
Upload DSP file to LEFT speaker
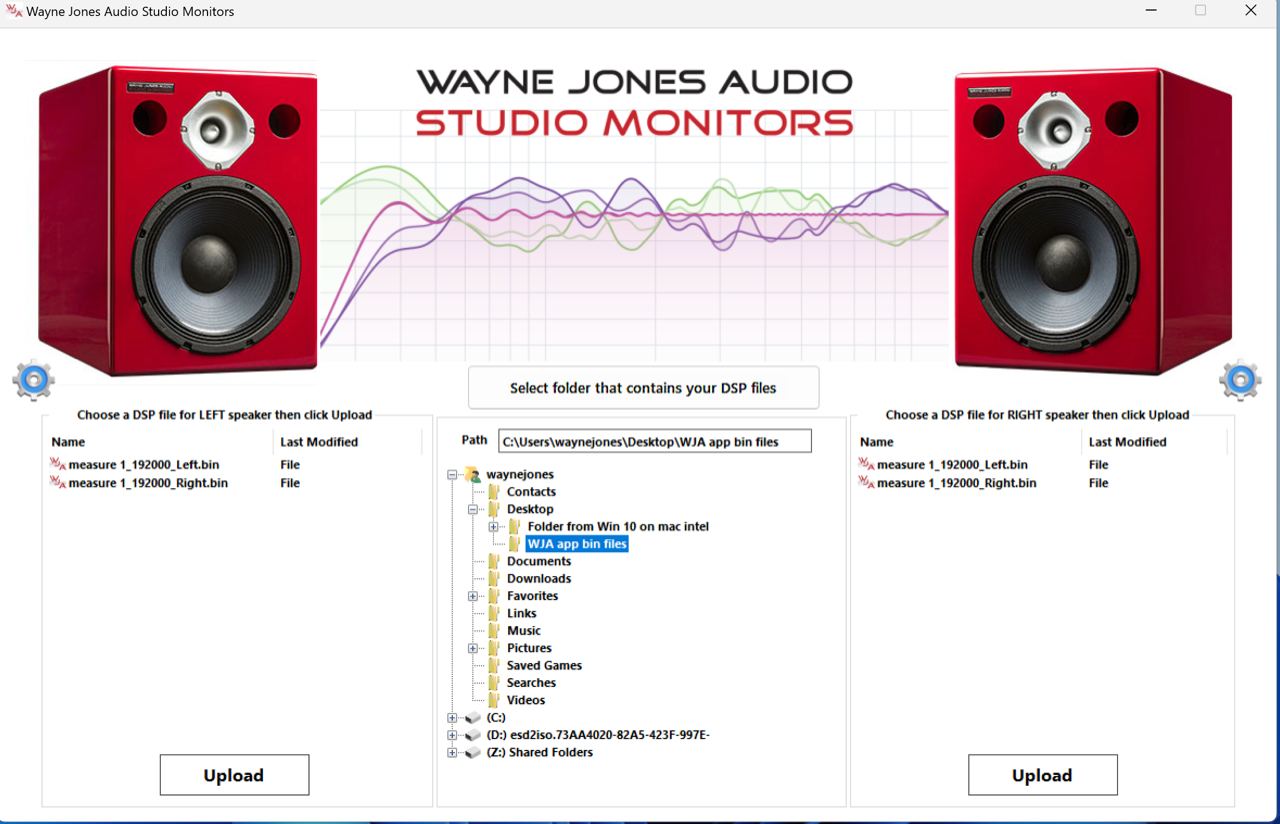(x=234, y=775)
